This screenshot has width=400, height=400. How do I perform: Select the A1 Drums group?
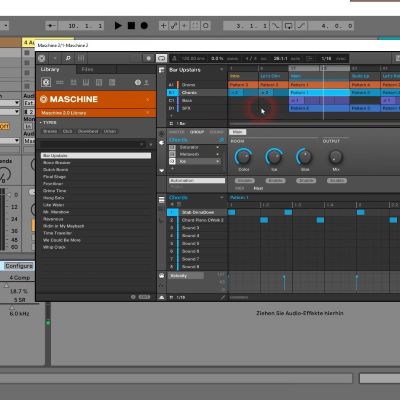tap(197, 85)
